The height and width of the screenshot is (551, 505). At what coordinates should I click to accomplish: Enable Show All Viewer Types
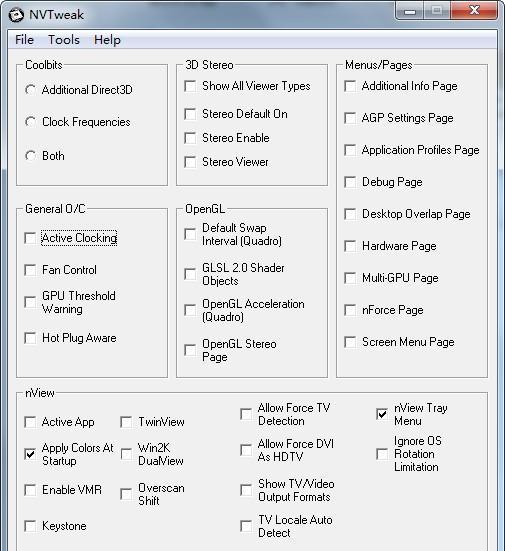click(x=190, y=86)
